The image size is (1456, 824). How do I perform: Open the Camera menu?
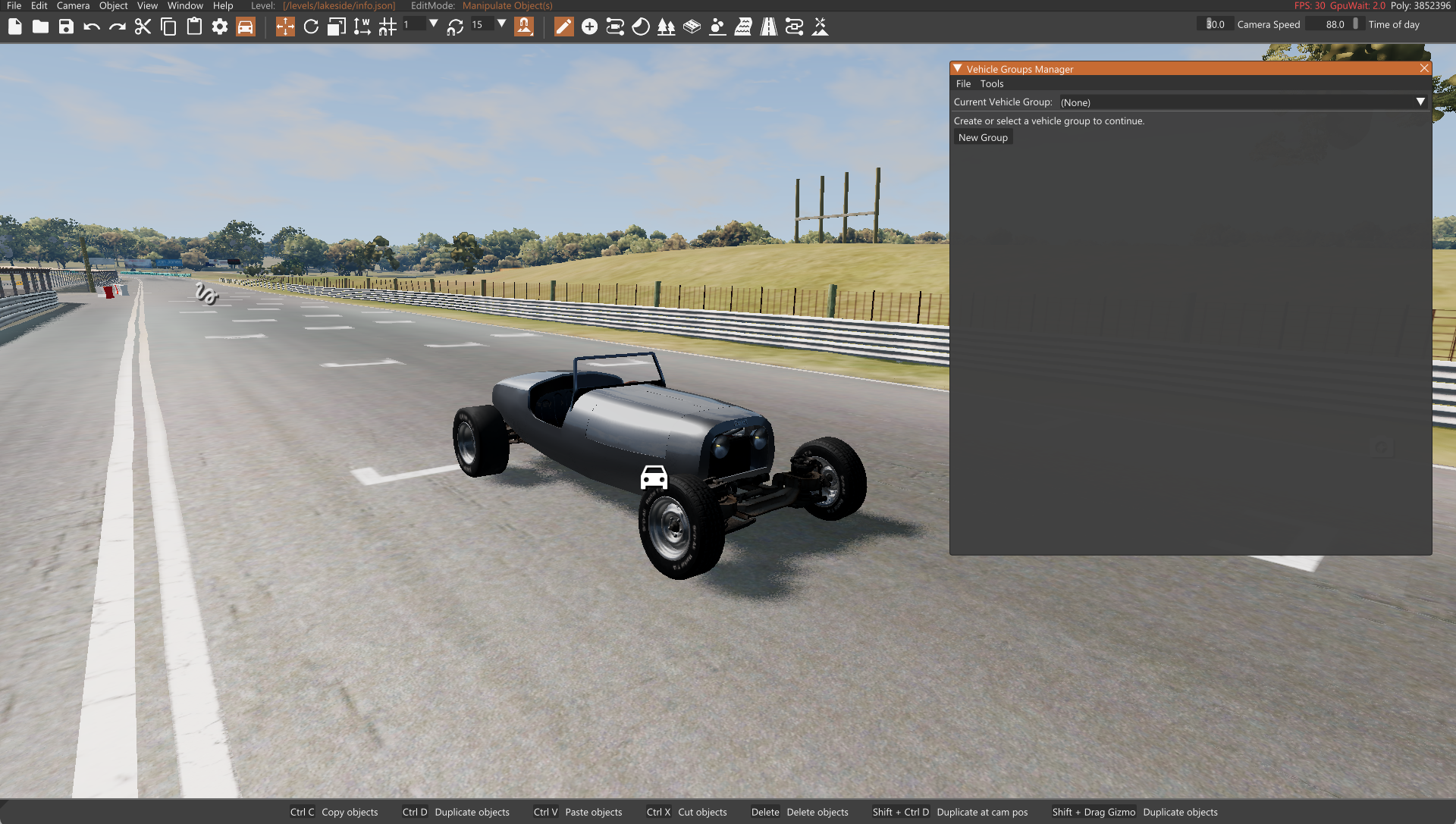pos(73,5)
